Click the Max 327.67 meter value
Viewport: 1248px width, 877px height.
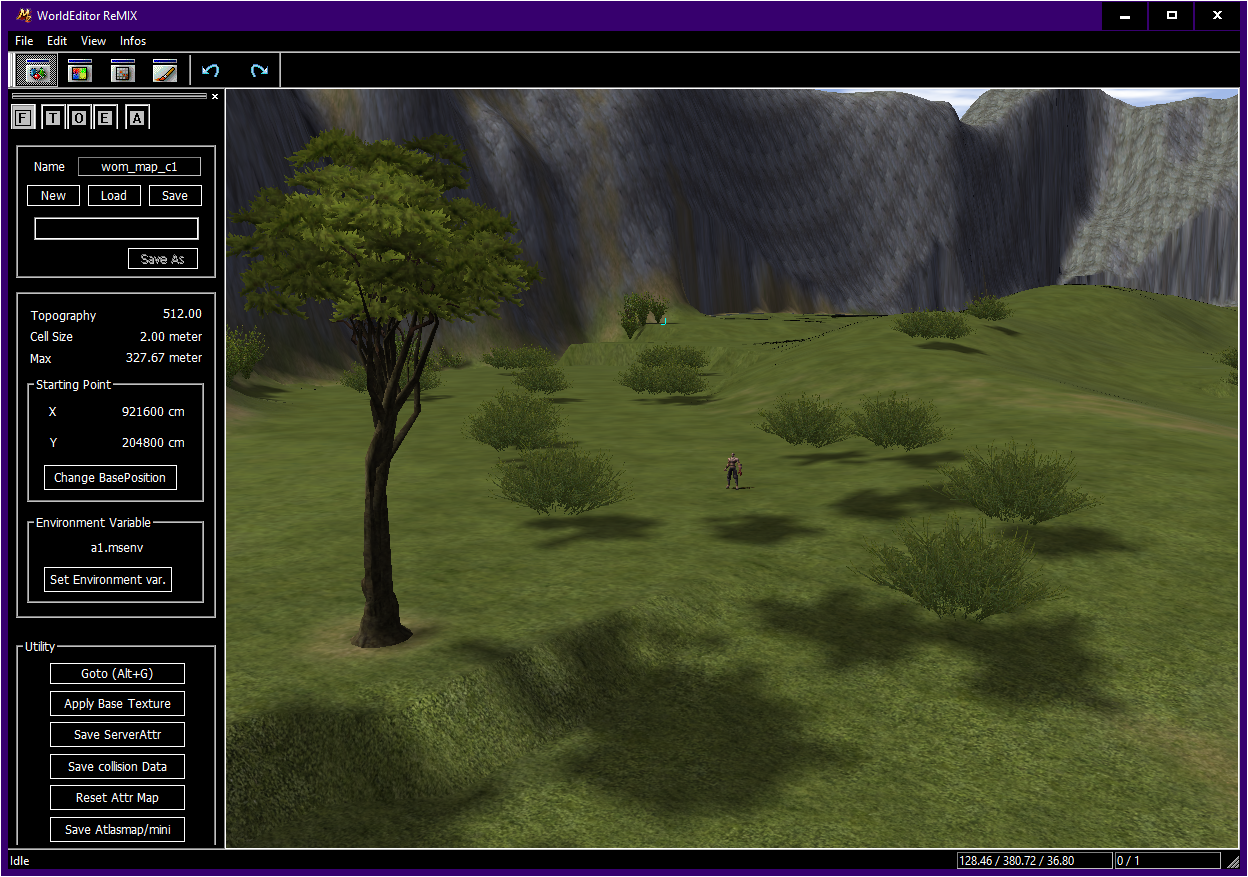coord(164,358)
